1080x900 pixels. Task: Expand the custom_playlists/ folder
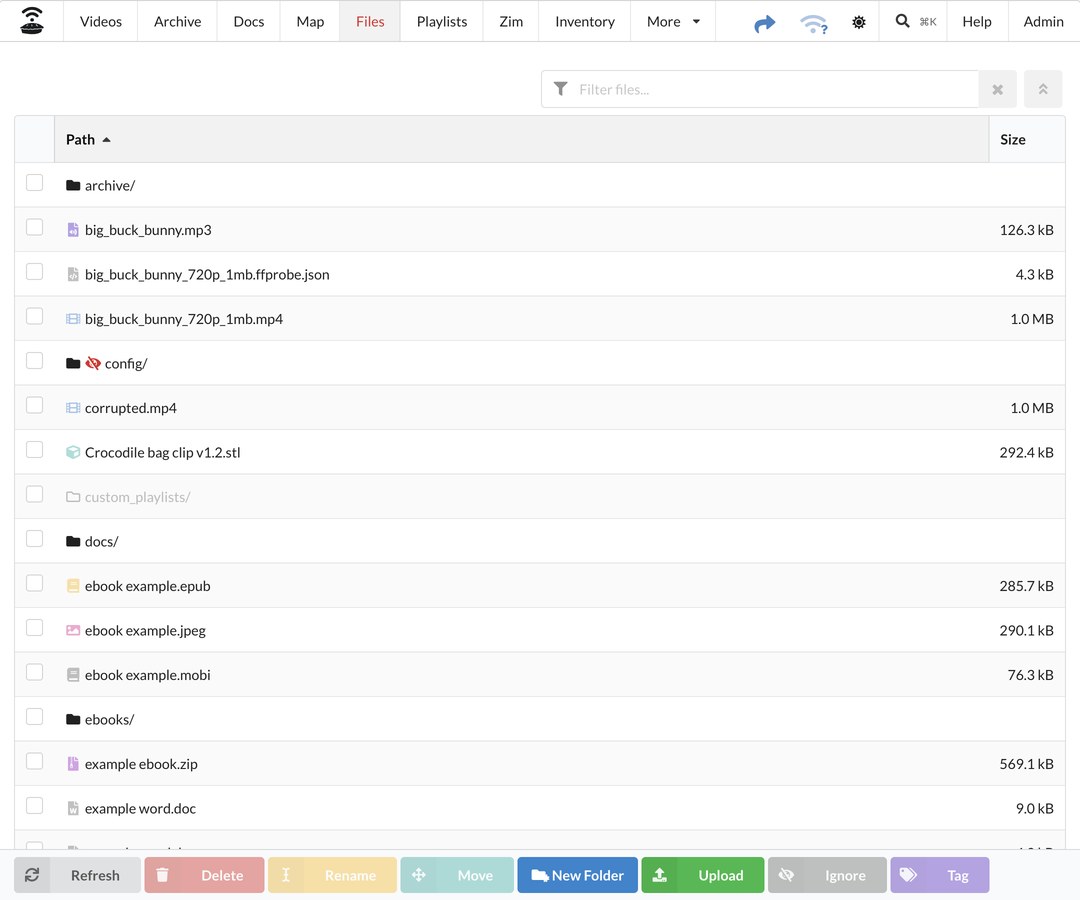tap(137, 497)
